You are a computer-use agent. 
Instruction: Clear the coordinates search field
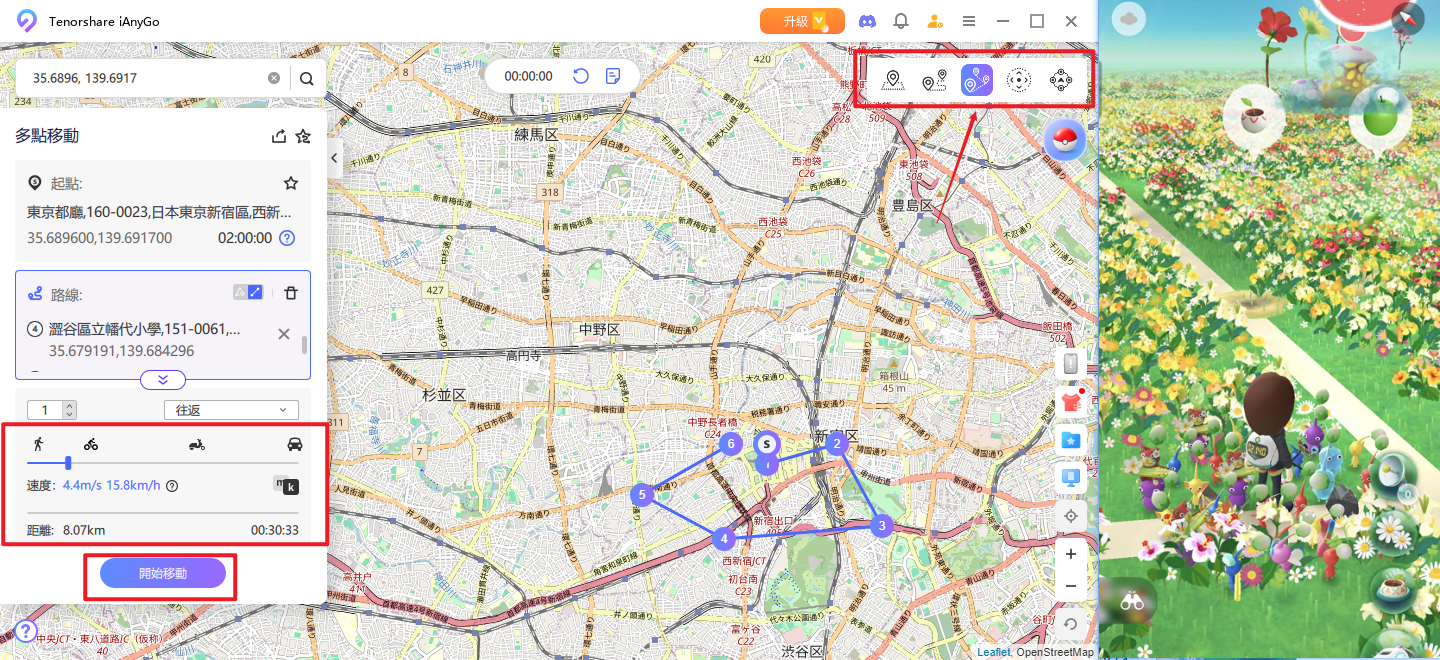274,78
